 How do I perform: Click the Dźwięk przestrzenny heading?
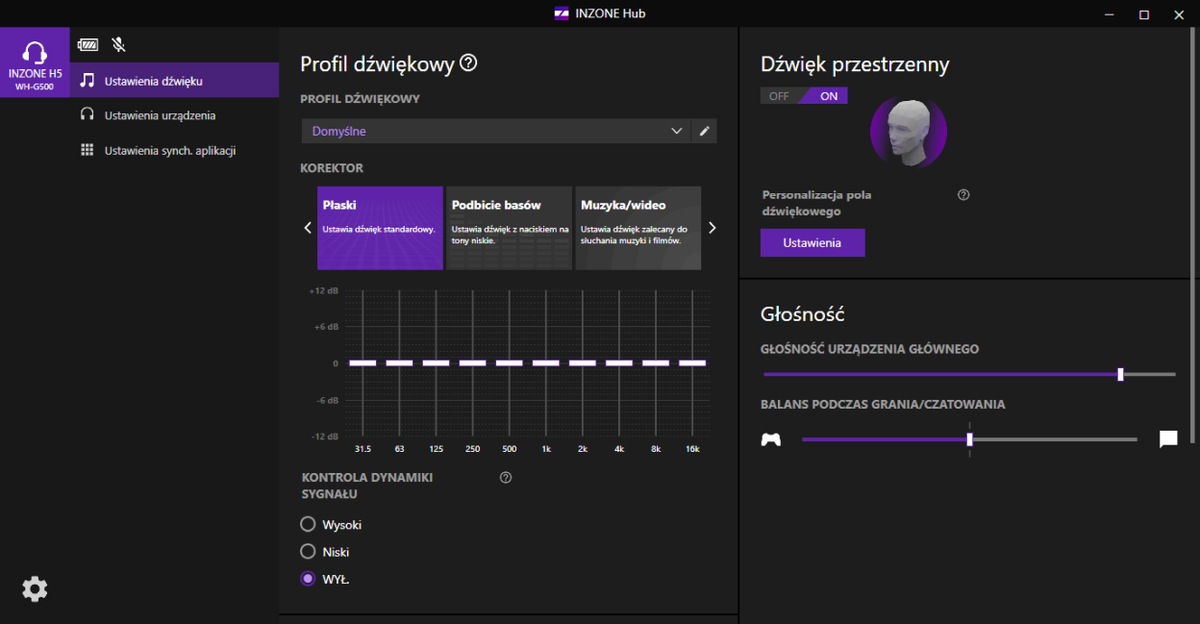click(x=855, y=64)
